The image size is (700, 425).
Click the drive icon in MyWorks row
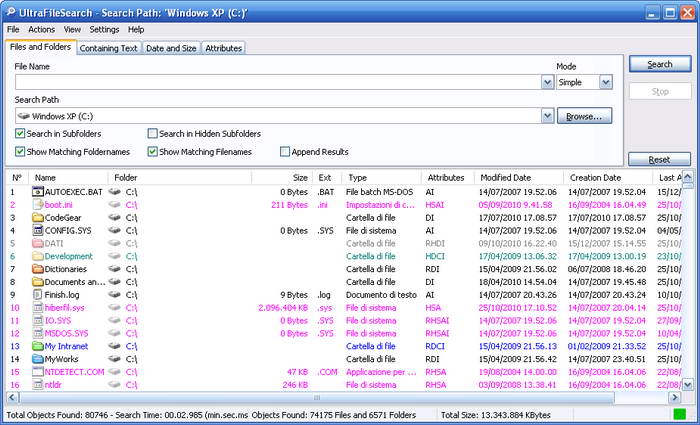115,359
